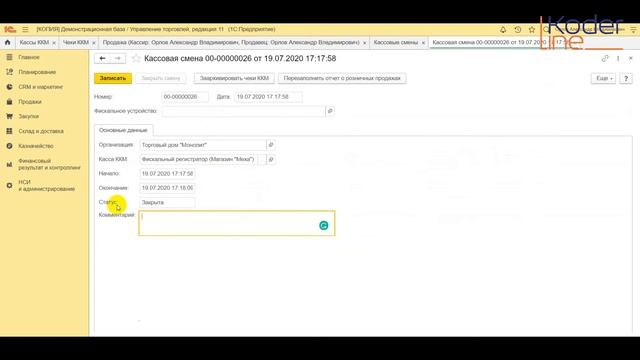Image resolution: width=640 pixels, height=360 pixels.
Task: Open the 1C main menu hamburger icon
Action: (x=25, y=29)
